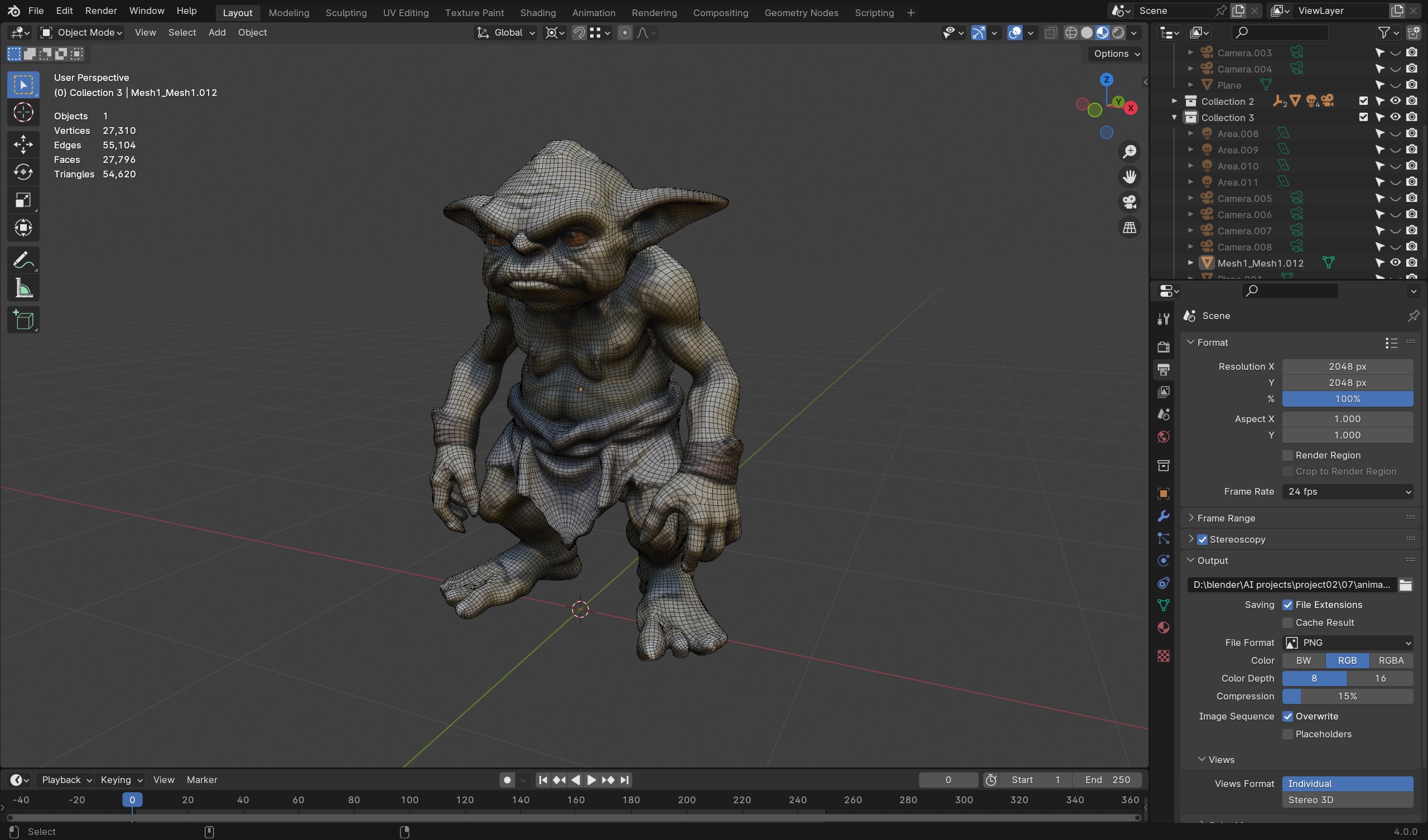Open the Object Mode dropdown

[81, 33]
